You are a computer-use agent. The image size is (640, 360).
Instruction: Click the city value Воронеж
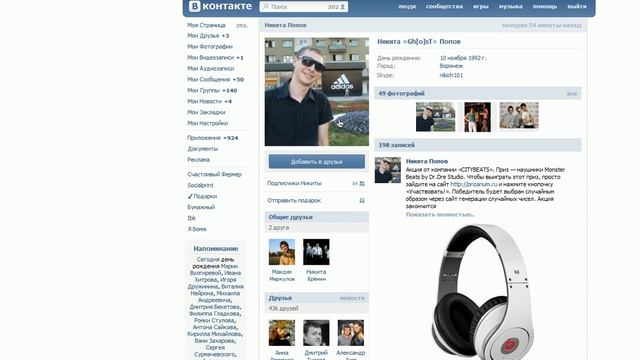coord(451,66)
